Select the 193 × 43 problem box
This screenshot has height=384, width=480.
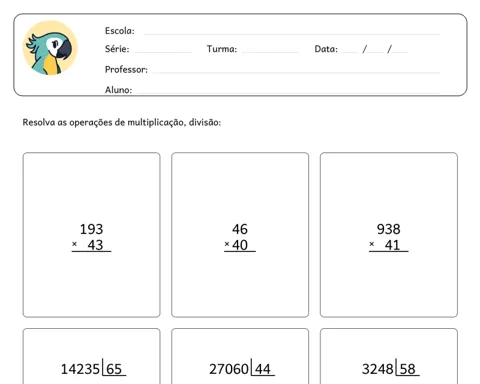91,235
